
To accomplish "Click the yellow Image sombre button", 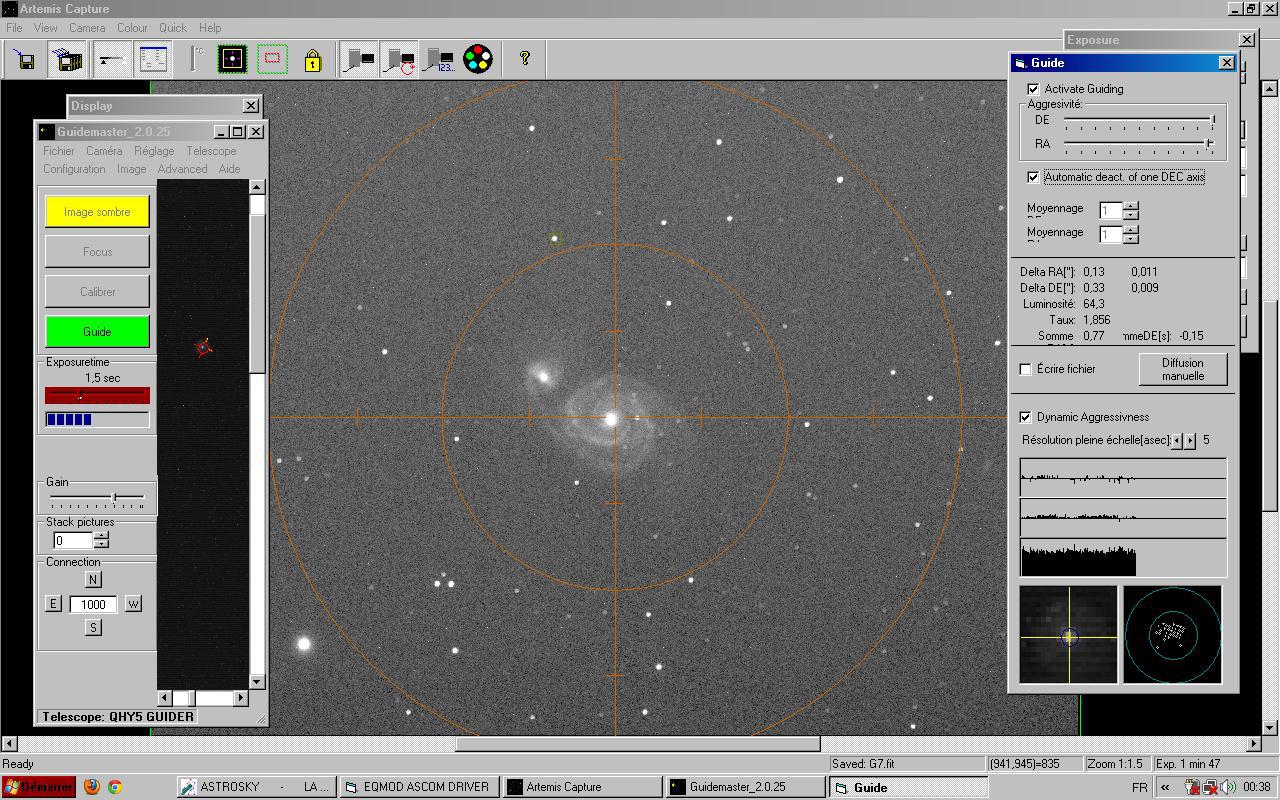I will coord(97,212).
